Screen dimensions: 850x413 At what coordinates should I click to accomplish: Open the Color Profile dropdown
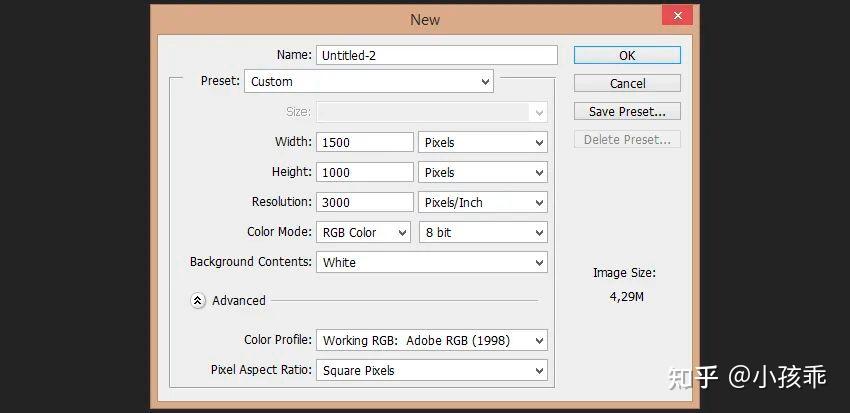432,340
